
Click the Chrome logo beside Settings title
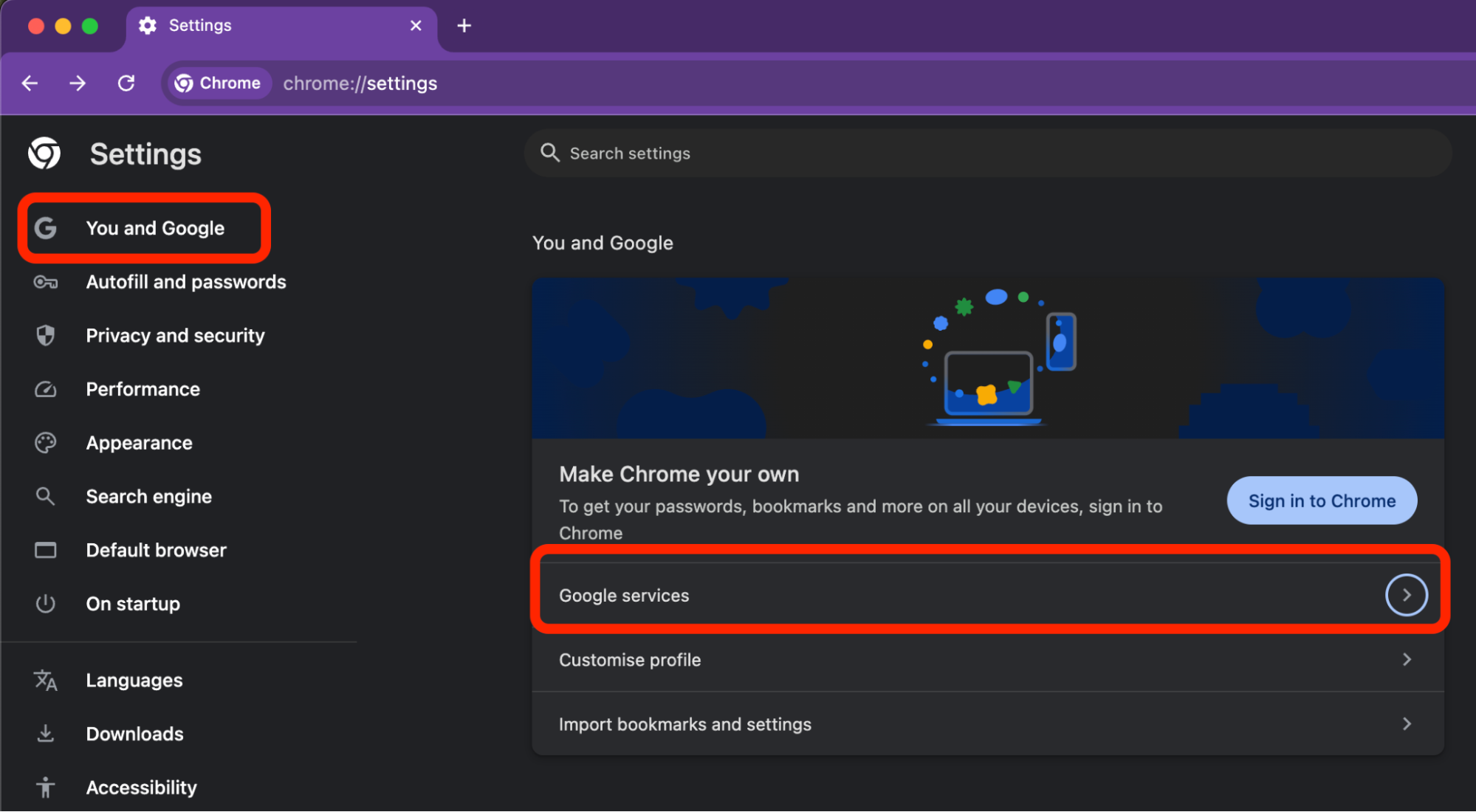pyautogui.click(x=44, y=154)
